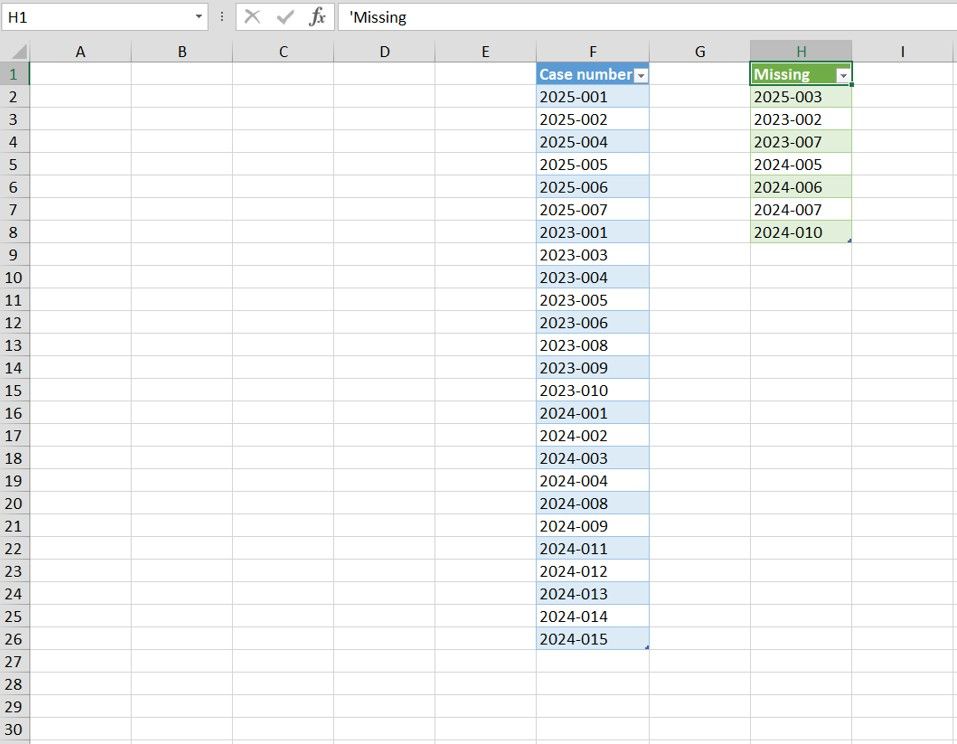957x744 pixels.
Task: Click cell containing 2025-006
Action: pyautogui.click(x=593, y=187)
